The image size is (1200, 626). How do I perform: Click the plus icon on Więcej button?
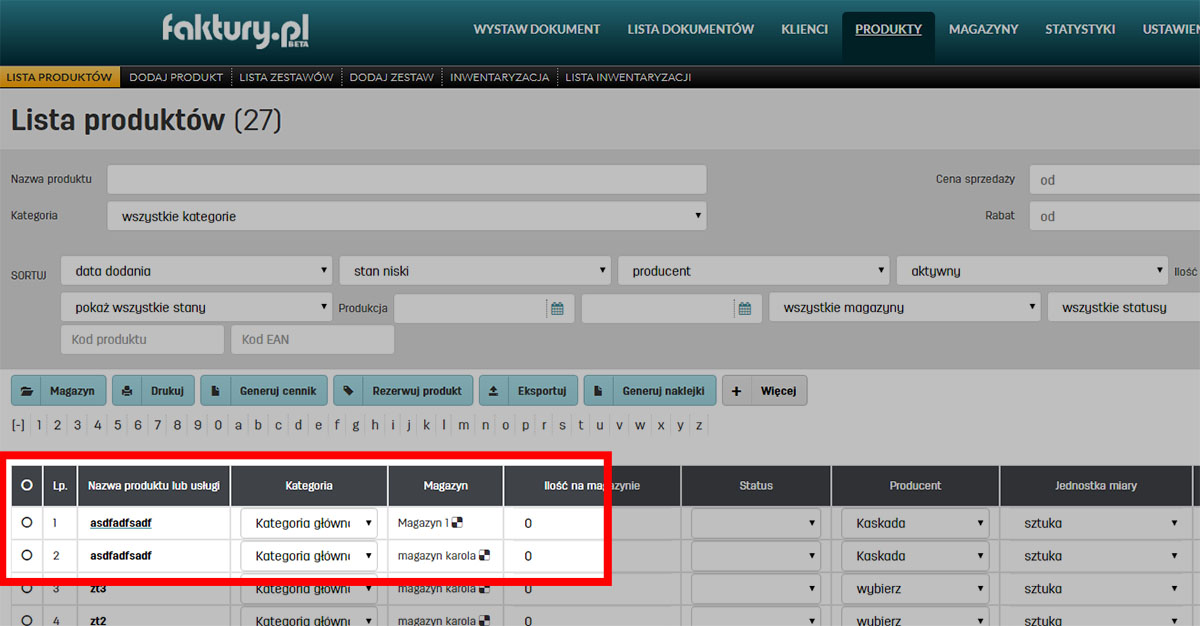(x=738, y=390)
